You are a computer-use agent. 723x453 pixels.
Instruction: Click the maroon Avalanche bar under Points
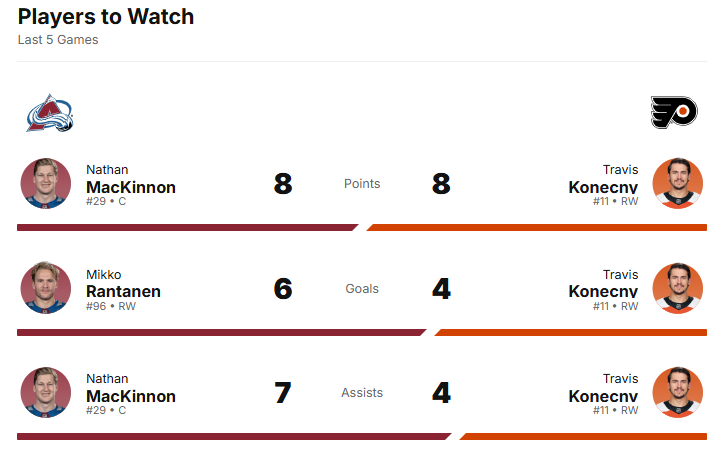point(185,228)
